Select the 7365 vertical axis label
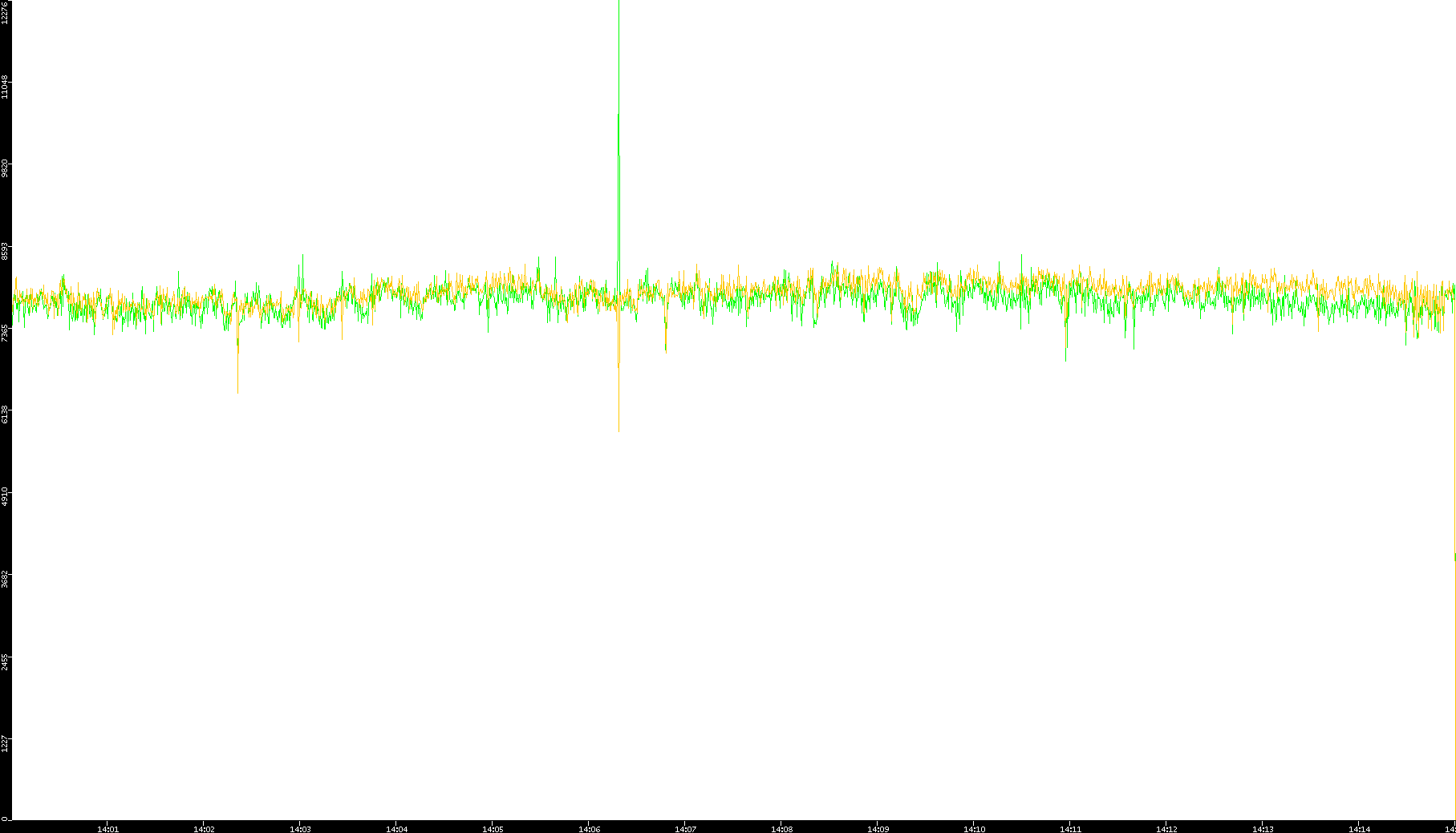The width and height of the screenshot is (1456, 833). coord(6,332)
